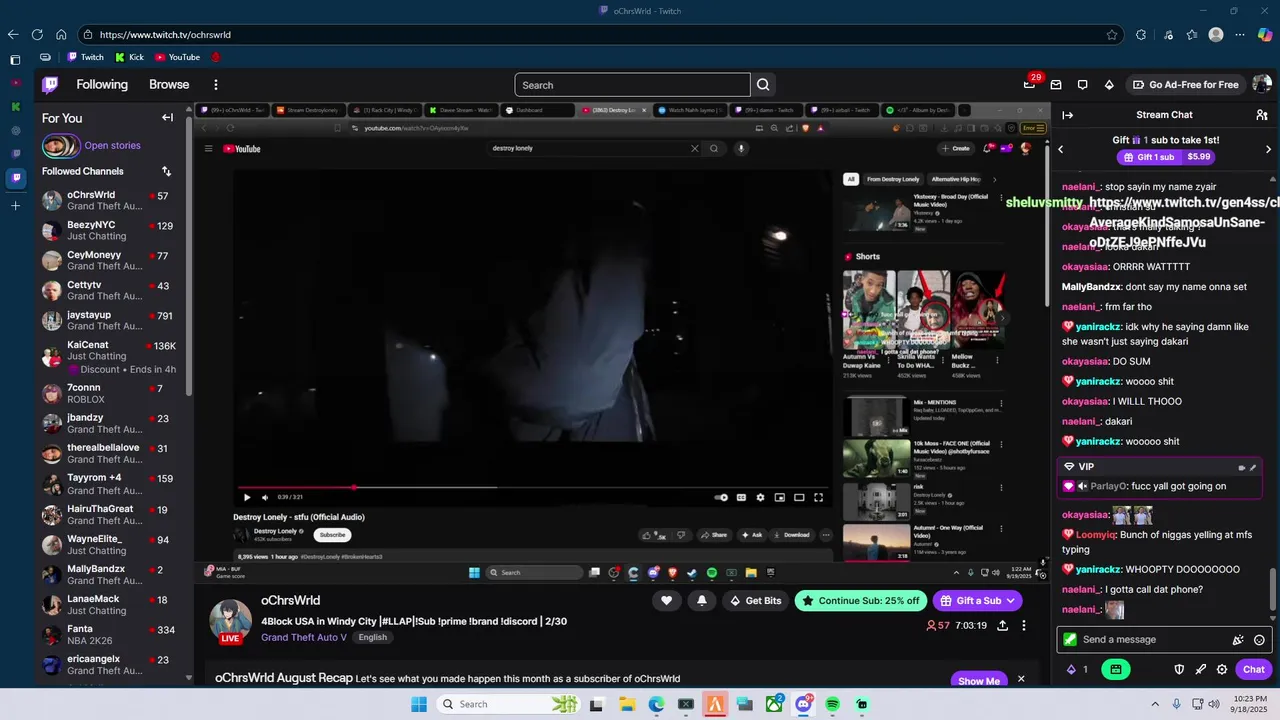Follow oChrsWrld with the heart icon
1280x720 pixels.
[x=666, y=600]
